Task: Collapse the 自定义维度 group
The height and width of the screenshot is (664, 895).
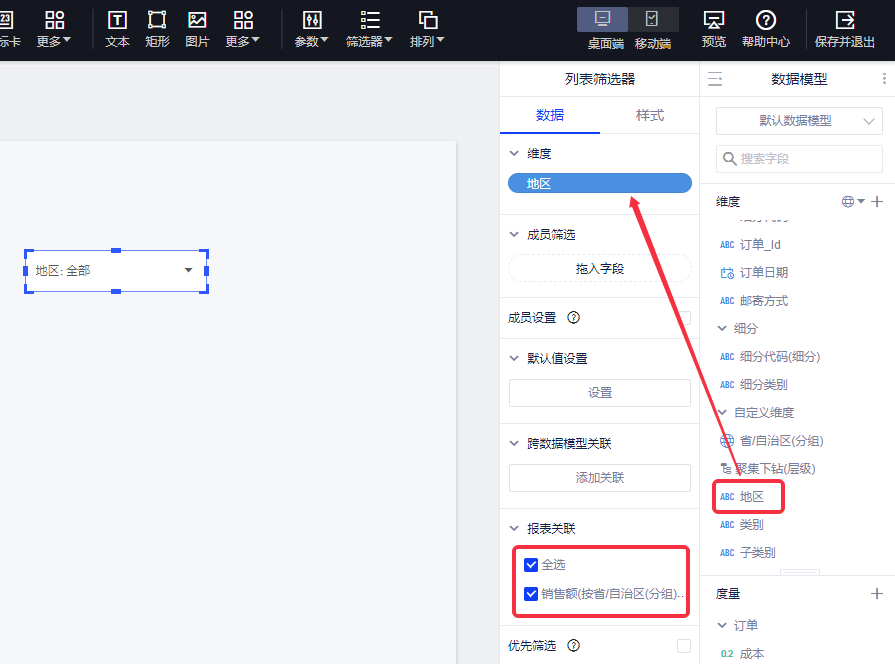Action: (x=723, y=412)
